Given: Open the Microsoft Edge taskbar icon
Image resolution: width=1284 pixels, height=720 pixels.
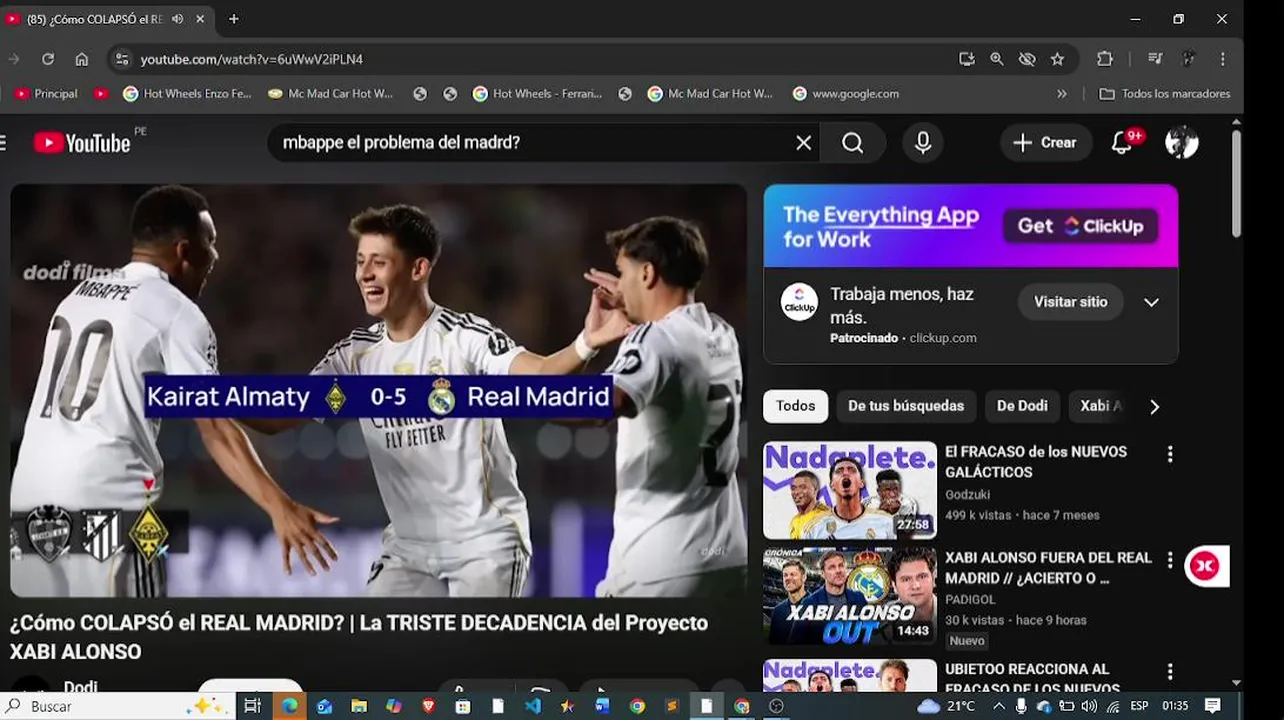Looking at the screenshot, I should [x=290, y=706].
